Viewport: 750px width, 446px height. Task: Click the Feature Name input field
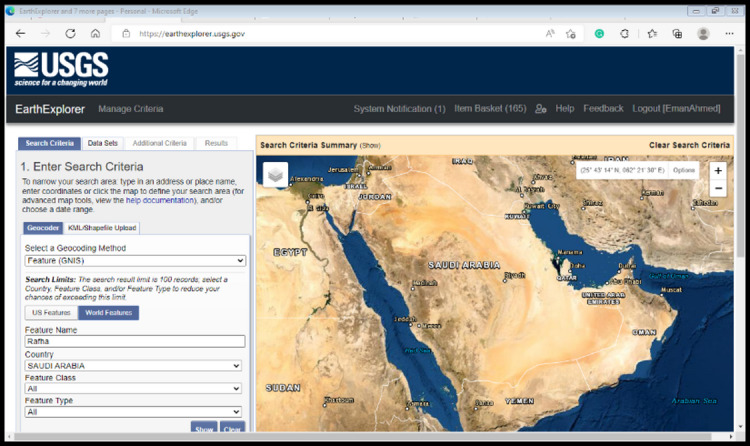pos(135,341)
